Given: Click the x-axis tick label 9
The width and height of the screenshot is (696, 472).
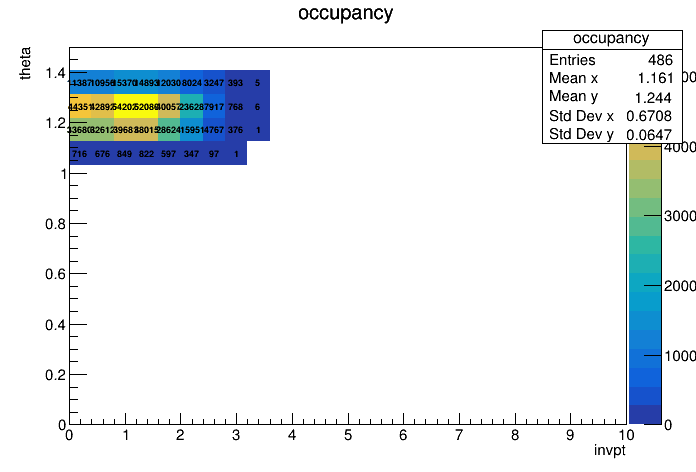Looking at the screenshot, I should tap(570, 435).
